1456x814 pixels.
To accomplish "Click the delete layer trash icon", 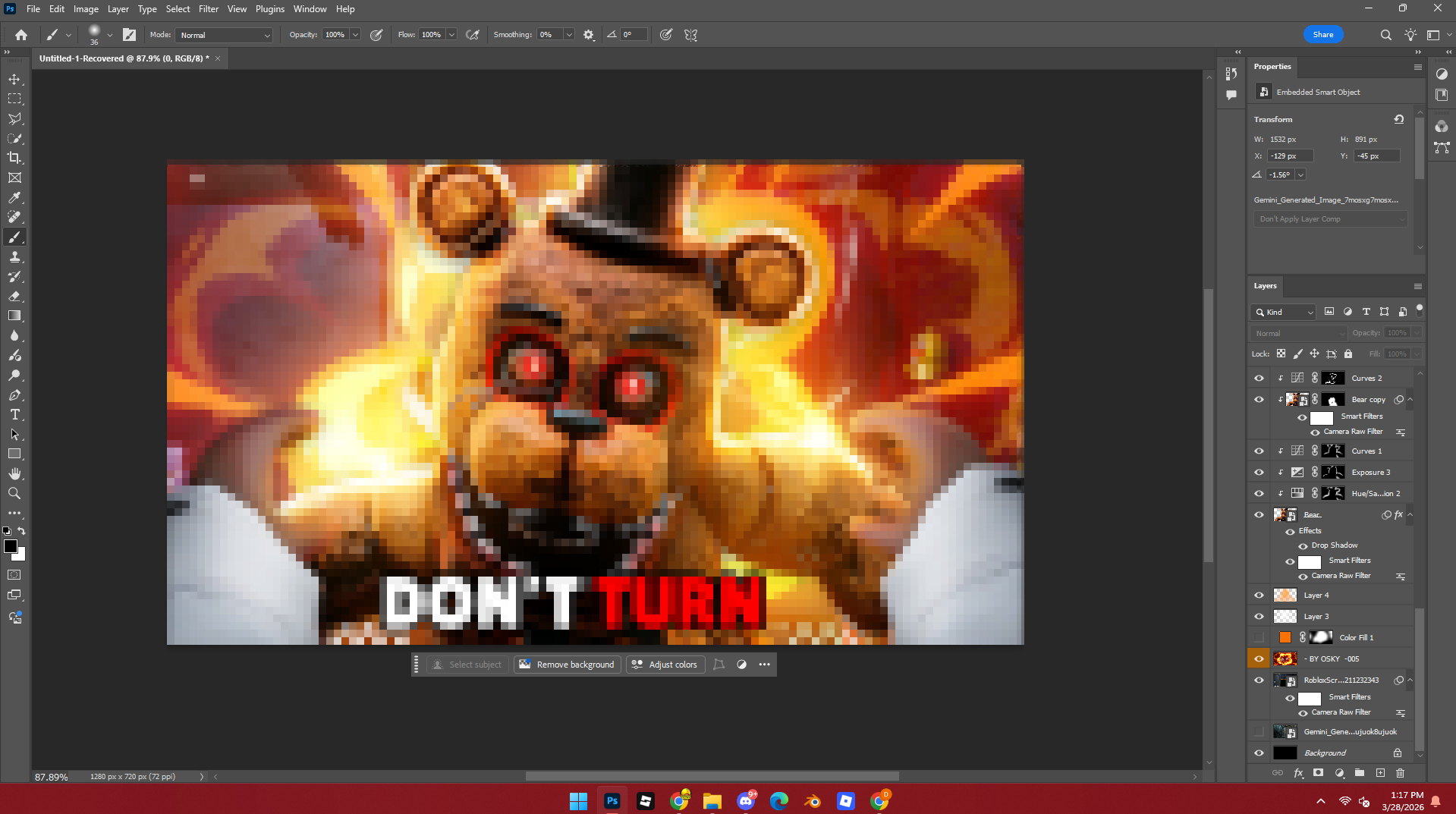I will [x=1400, y=773].
